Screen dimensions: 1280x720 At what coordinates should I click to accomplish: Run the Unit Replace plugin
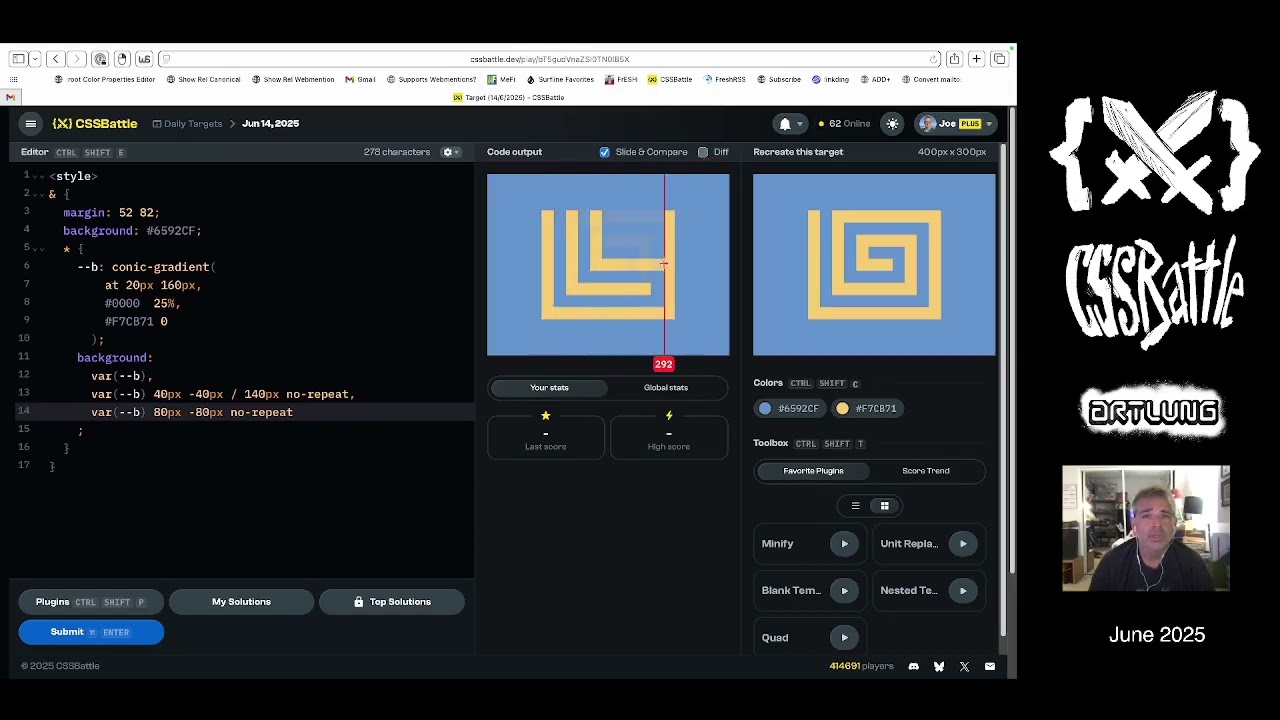click(963, 544)
